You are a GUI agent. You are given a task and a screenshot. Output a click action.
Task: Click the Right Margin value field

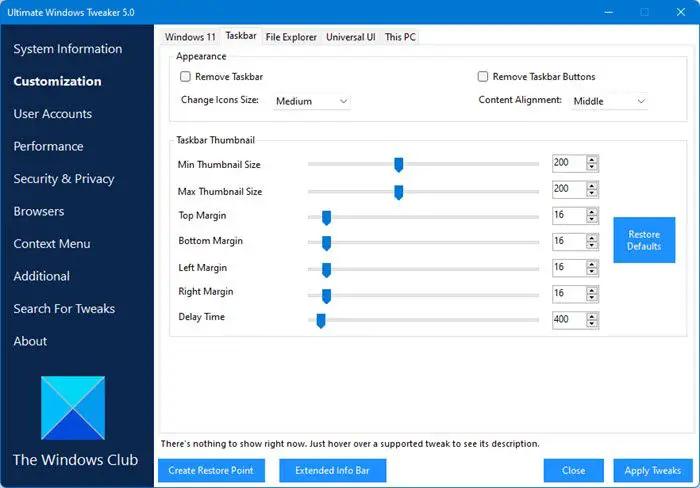point(569,293)
